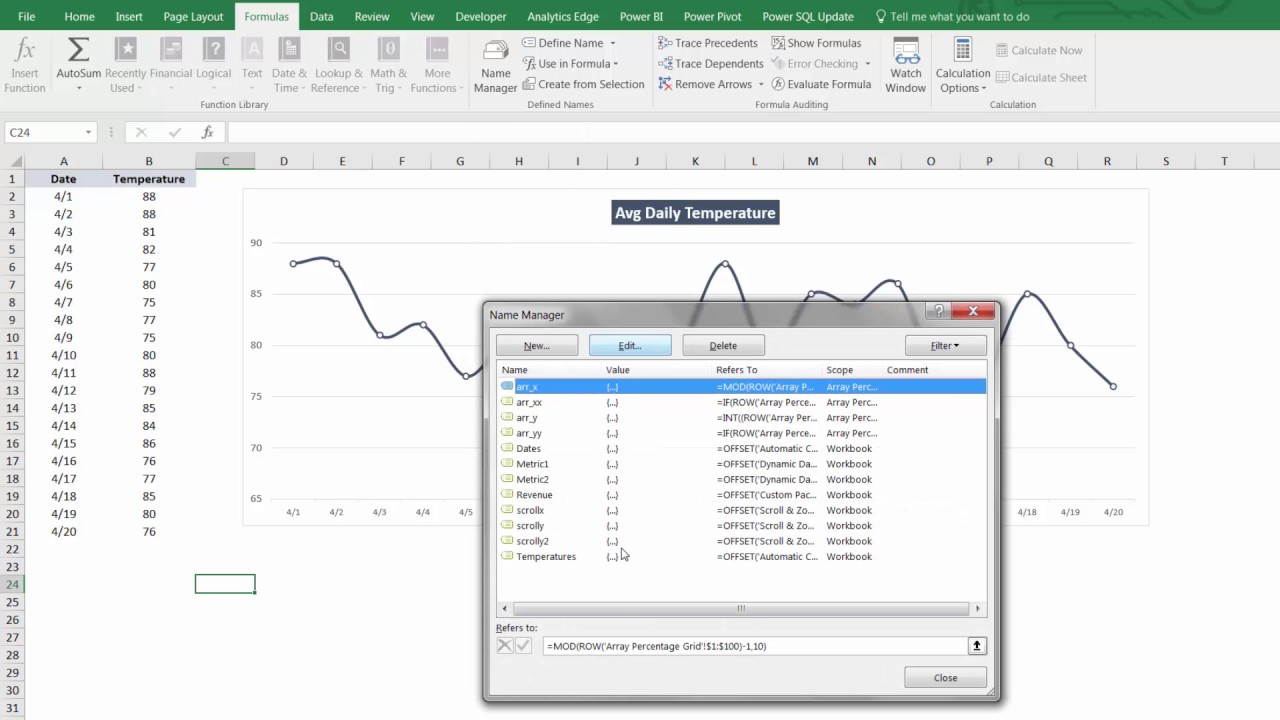This screenshot has width=1280, height=720.
Task: Open the Math & Trig functions
Action: click(x=389, y=66)
